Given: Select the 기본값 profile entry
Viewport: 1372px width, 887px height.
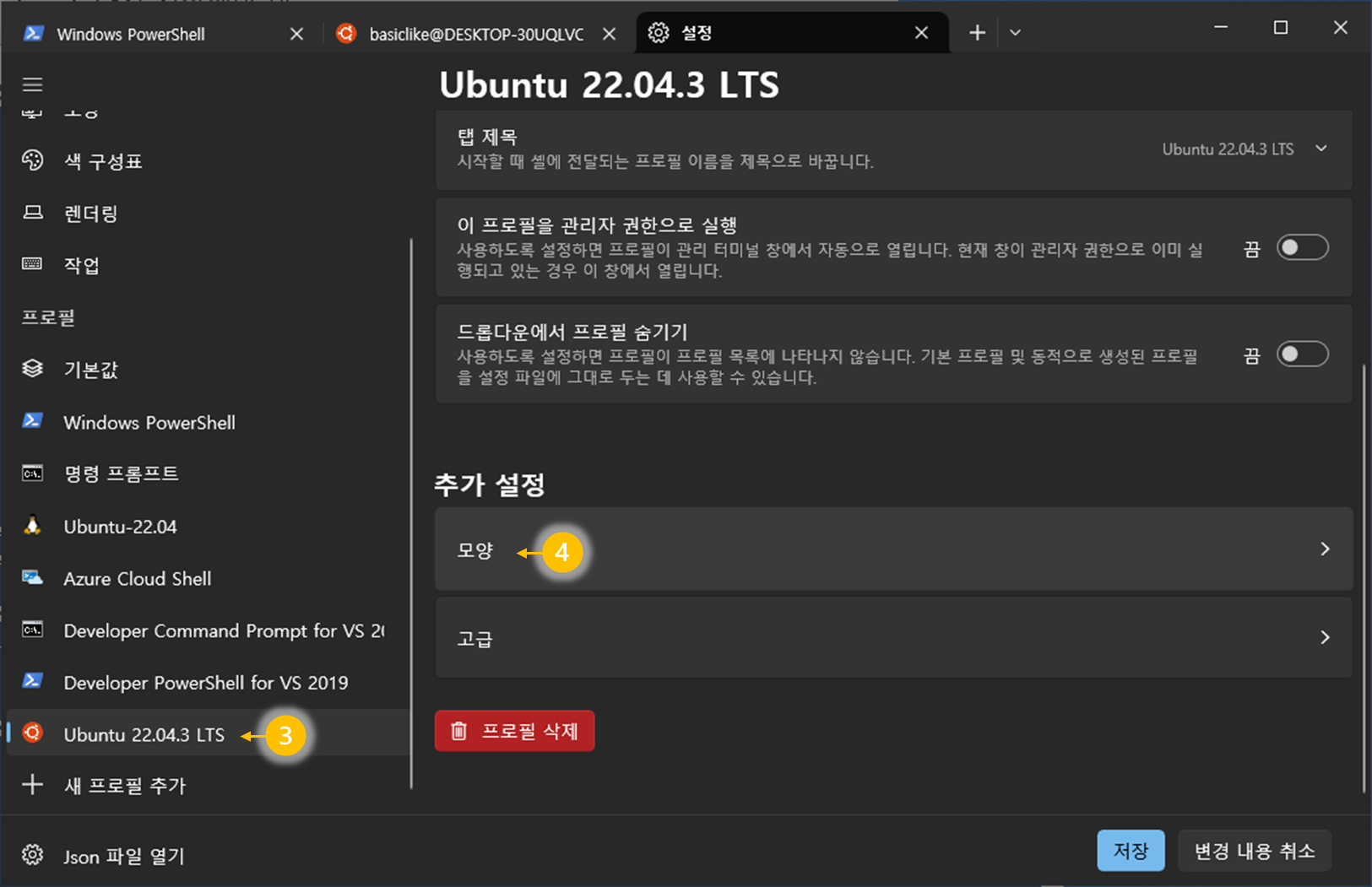Looking at the screenshot, I should (207, 369).
